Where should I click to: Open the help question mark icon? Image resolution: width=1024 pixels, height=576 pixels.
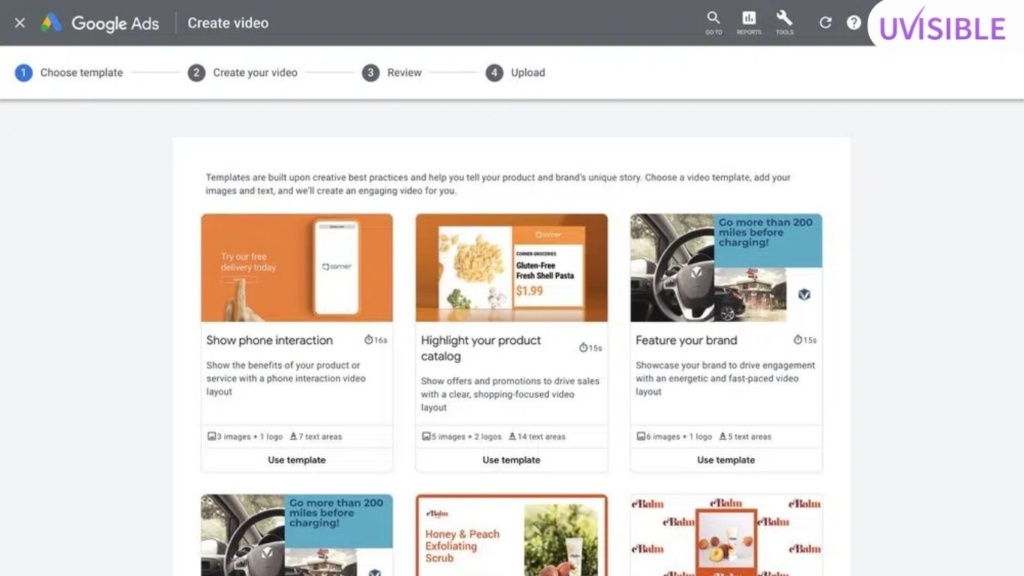[854, 23]
